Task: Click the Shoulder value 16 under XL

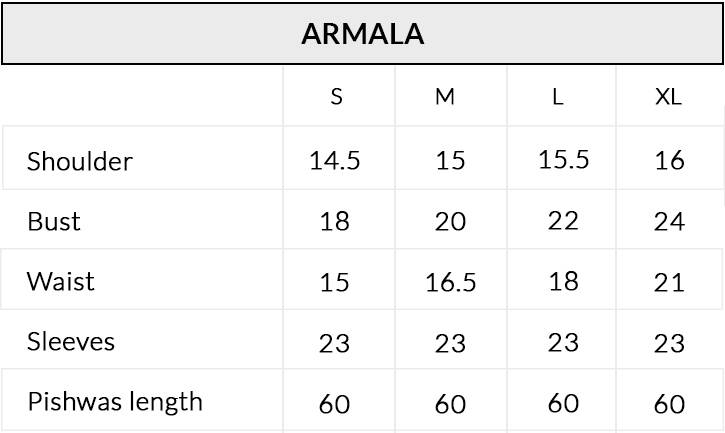Action: click(x=669, y=161)
